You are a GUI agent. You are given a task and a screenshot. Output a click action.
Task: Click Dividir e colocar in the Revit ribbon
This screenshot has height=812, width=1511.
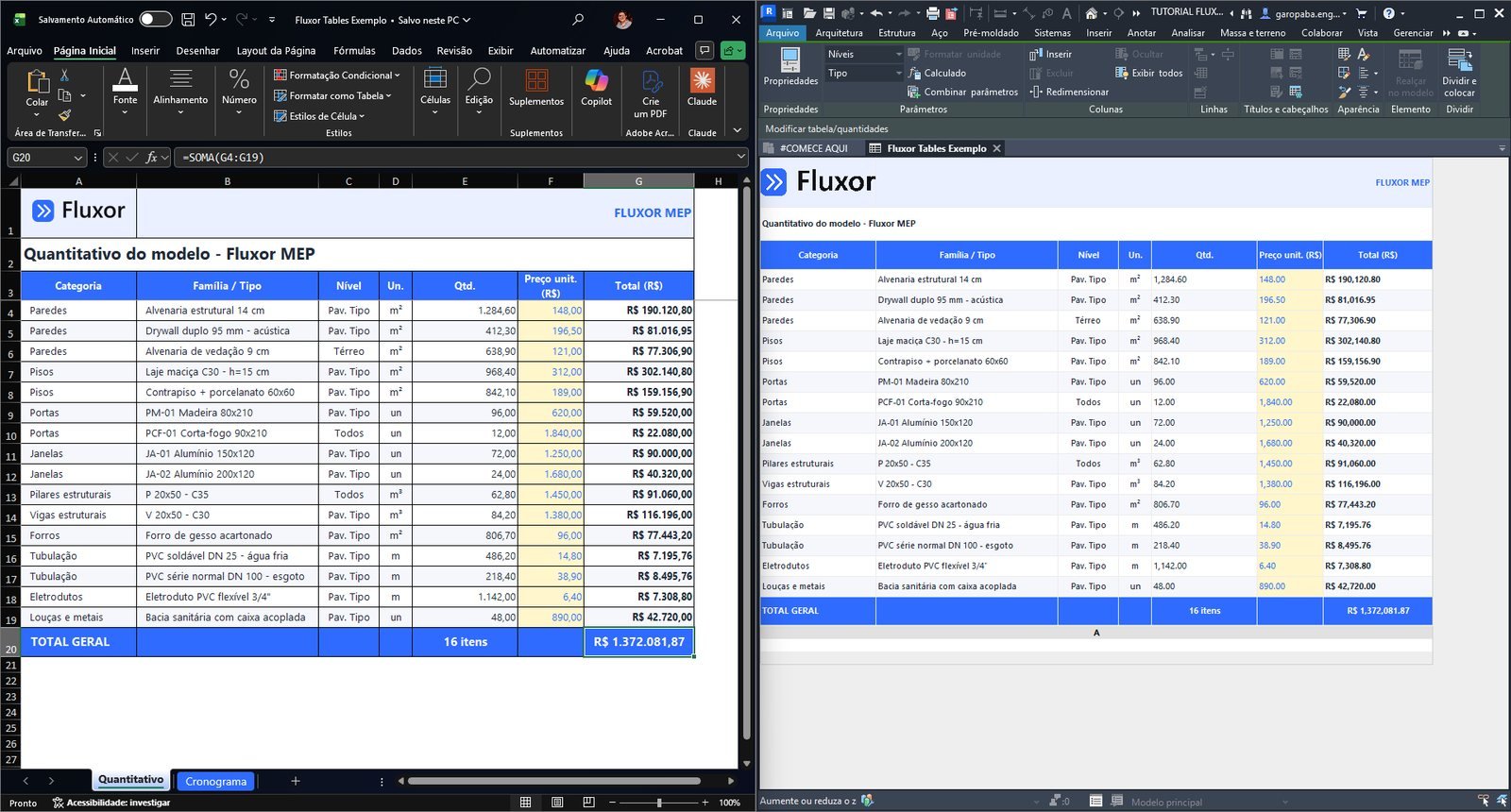pos(1459,73)
